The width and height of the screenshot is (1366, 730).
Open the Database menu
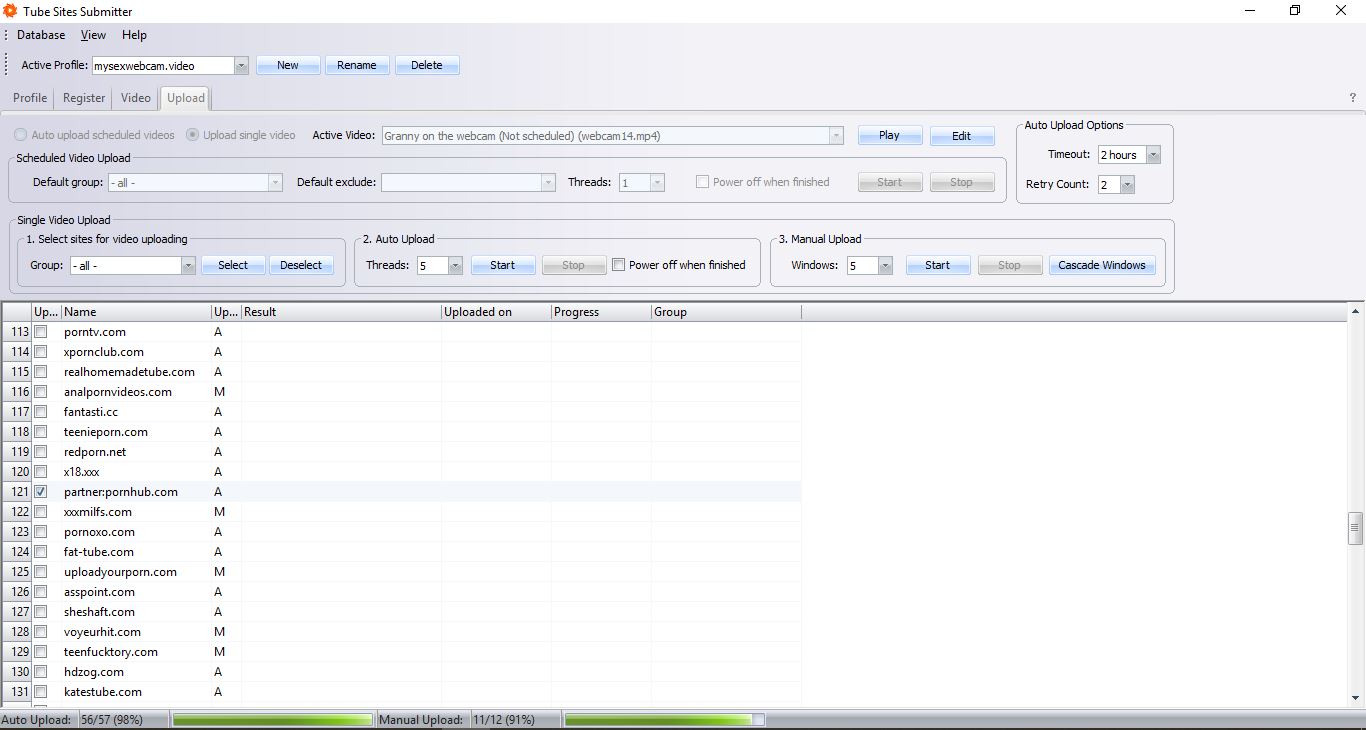(41, 35)
